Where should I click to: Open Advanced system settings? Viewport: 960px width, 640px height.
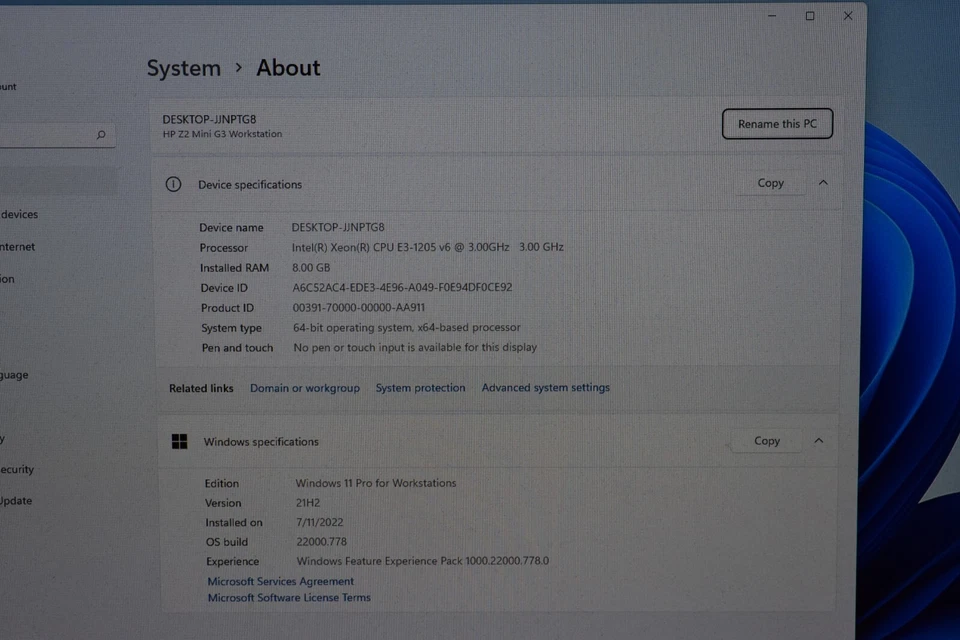point(546,387)
